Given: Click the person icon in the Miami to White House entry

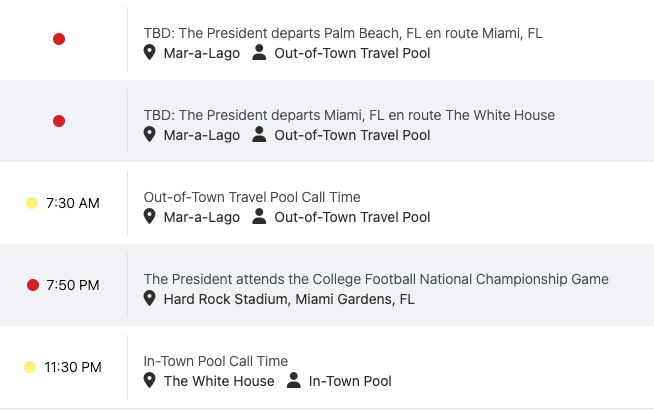Looking at the screenshot, I should coord(260,135).
